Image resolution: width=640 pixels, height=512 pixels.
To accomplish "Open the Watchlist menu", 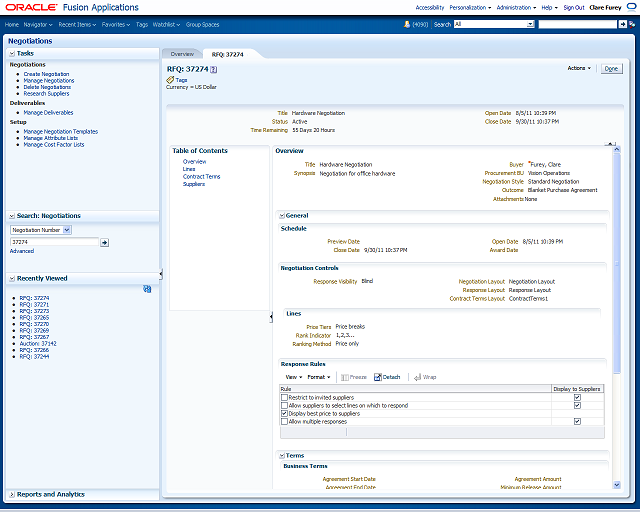I will click(166, 24).
